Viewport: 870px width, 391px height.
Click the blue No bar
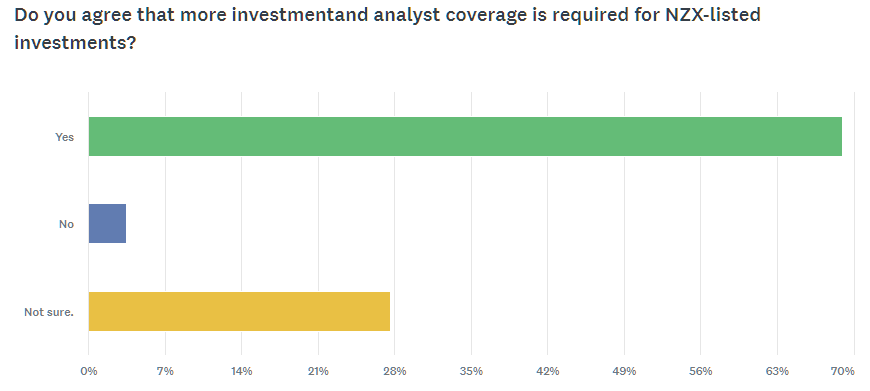coord(107,224)
